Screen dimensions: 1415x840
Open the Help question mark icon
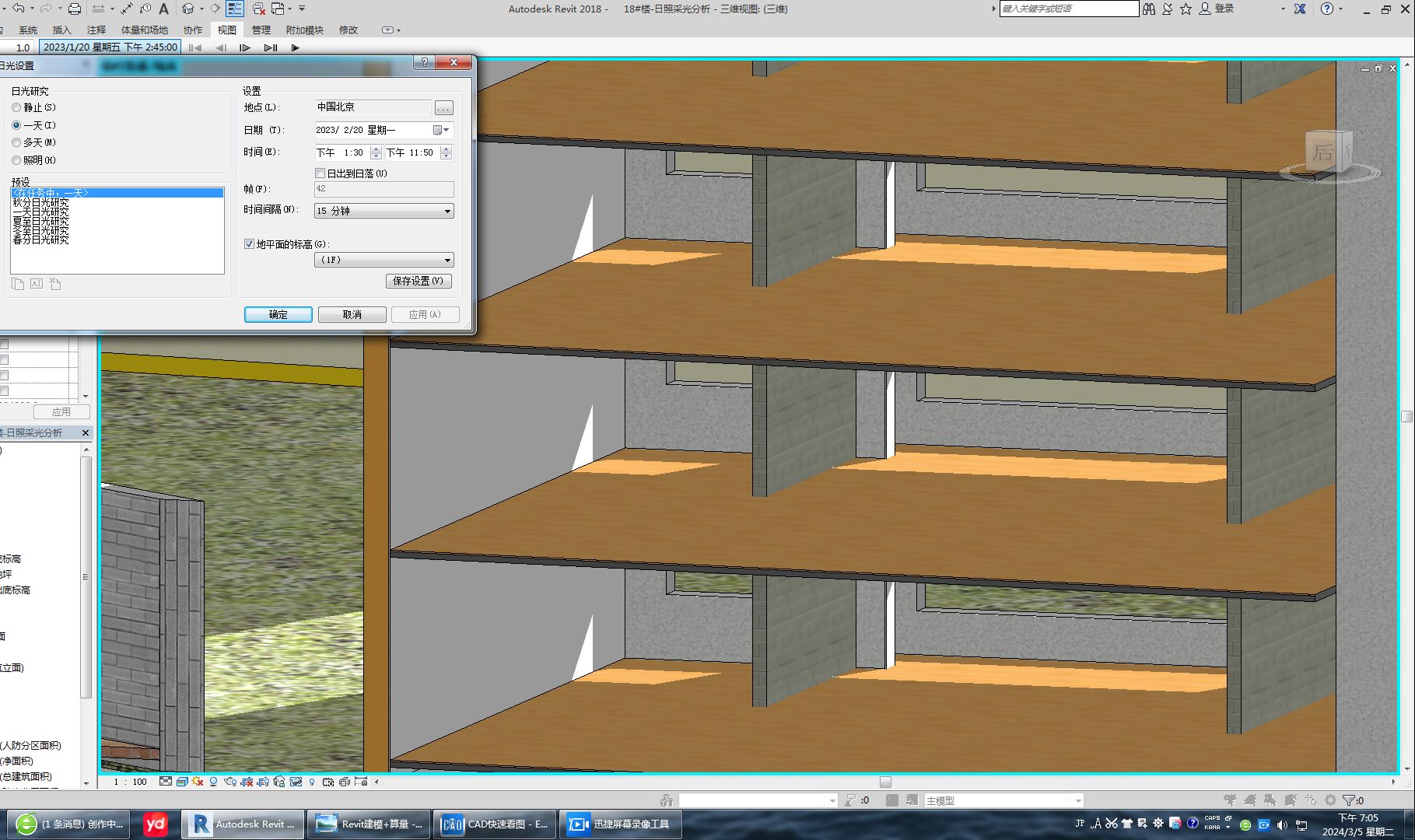[1327, 9]
